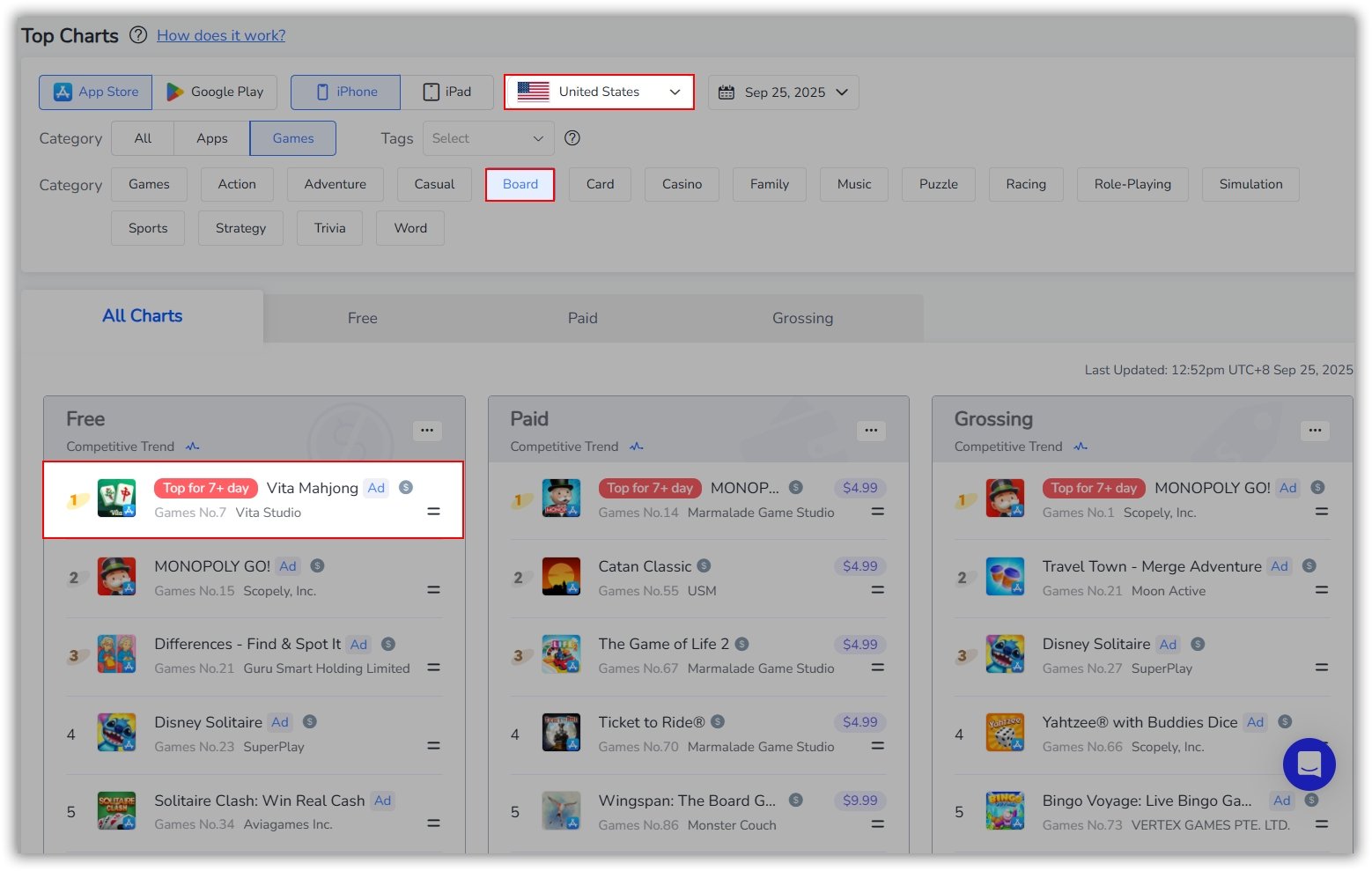Click MONOPOLY GO! app icon in Free chart

point(116,577)
